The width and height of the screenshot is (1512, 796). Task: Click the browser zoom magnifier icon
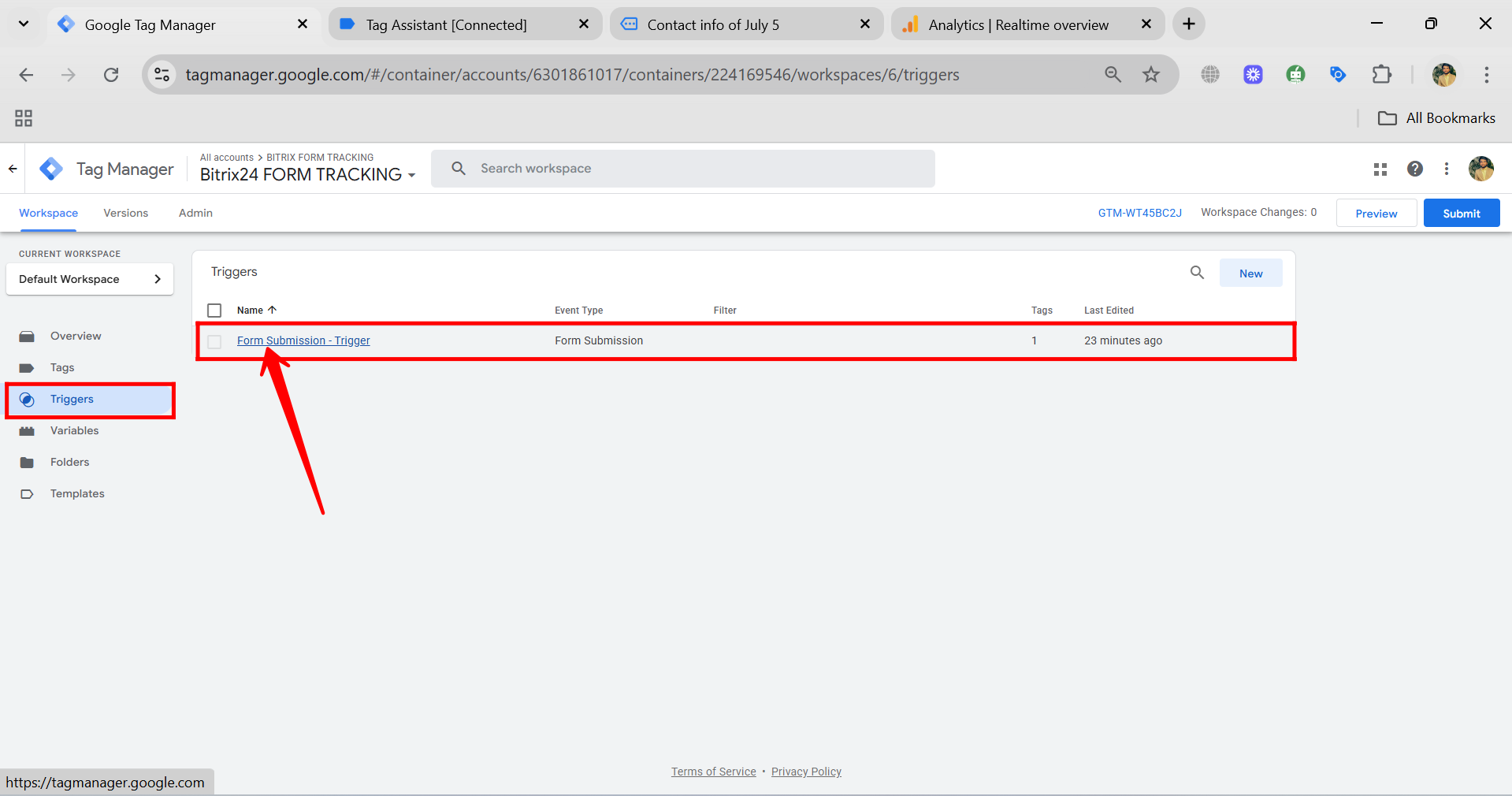click(x=1113, y=75)
